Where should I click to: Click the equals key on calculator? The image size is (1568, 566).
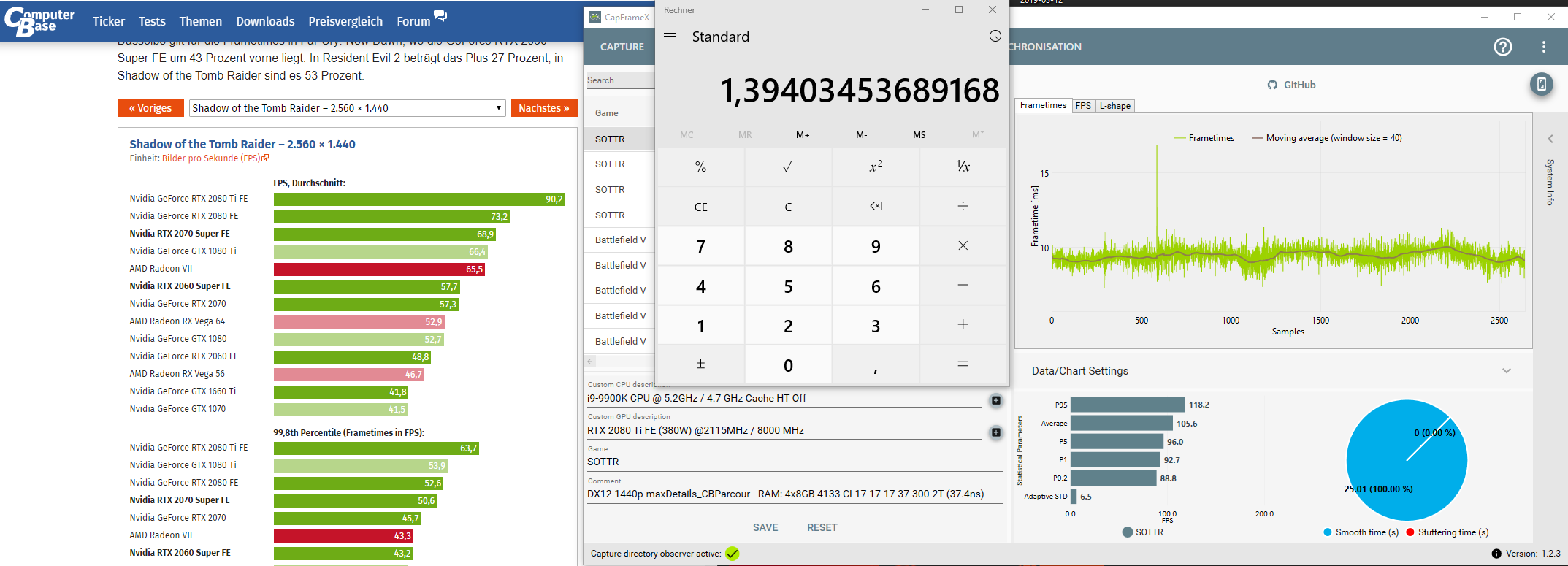(x=963, y=364)
